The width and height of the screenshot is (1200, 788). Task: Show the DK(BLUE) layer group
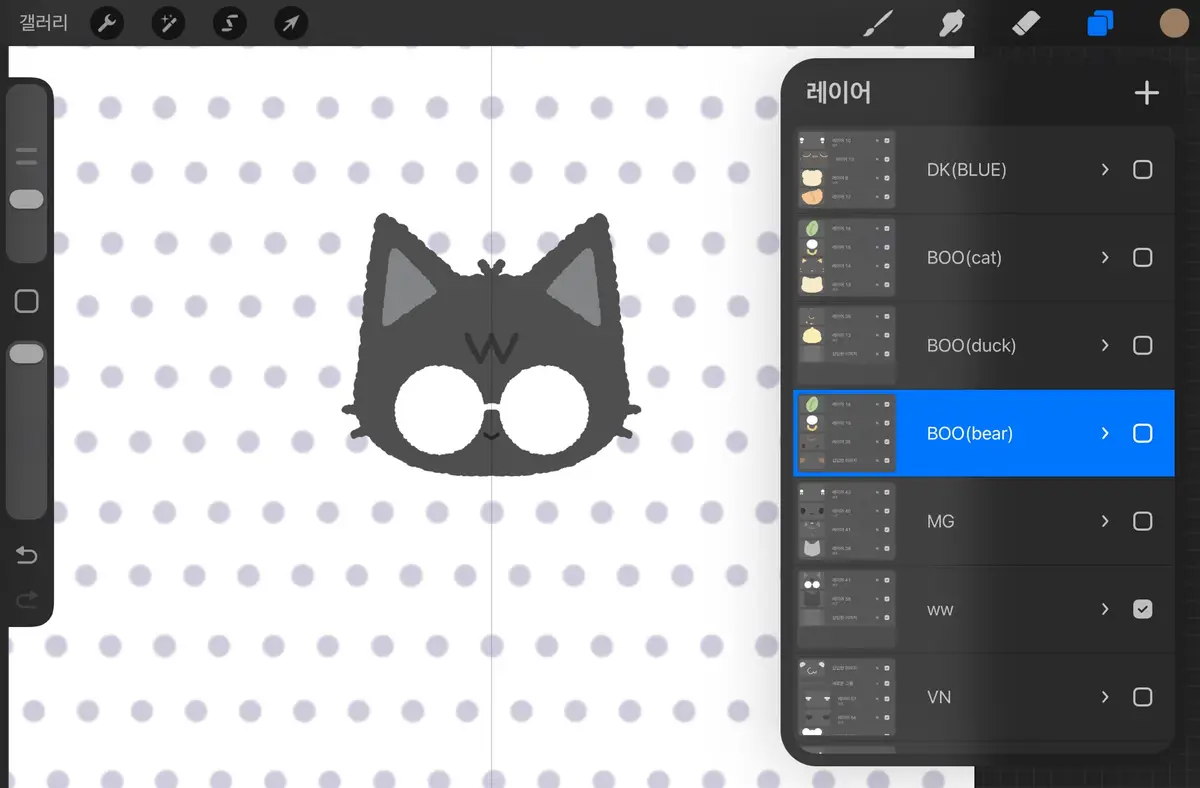[x=1142, y=170]
